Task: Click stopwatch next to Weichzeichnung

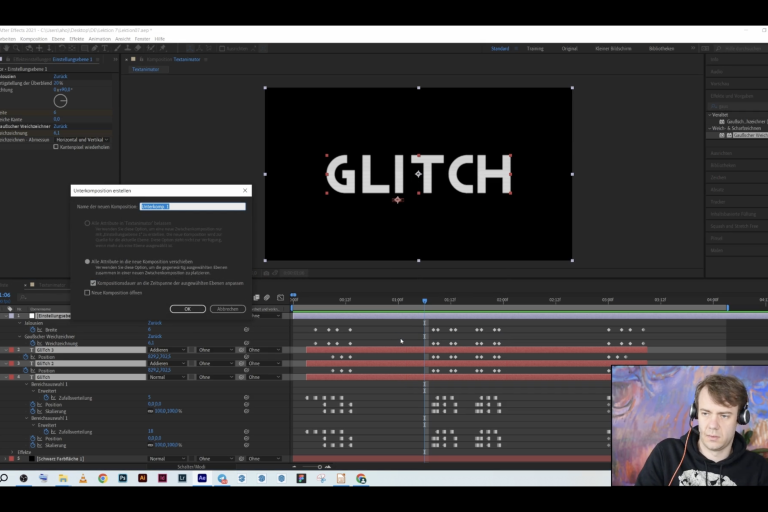Action: 32,343
